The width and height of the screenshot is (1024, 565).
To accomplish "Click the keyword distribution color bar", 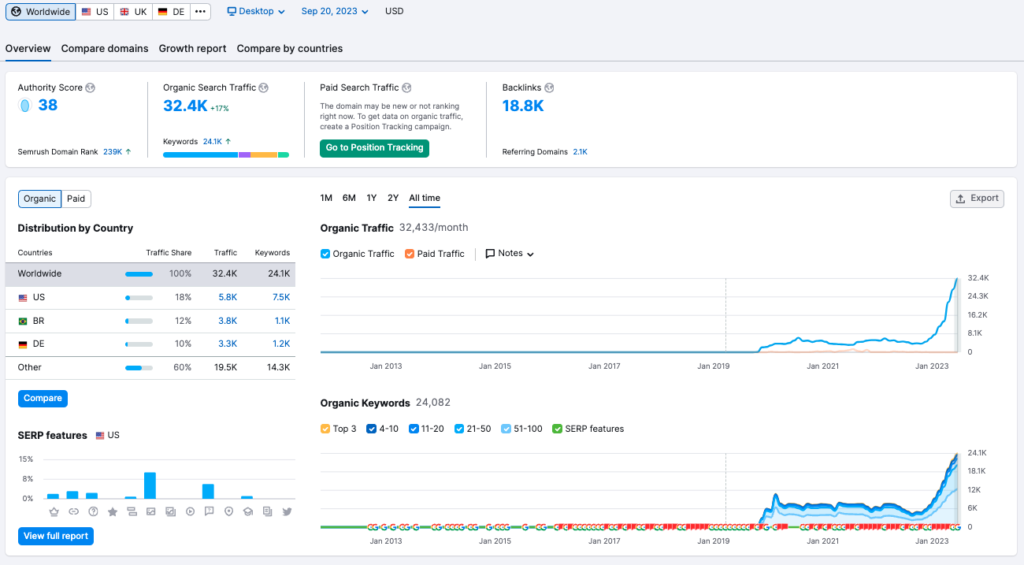I will pyautogui.click(x=226, y=155).
